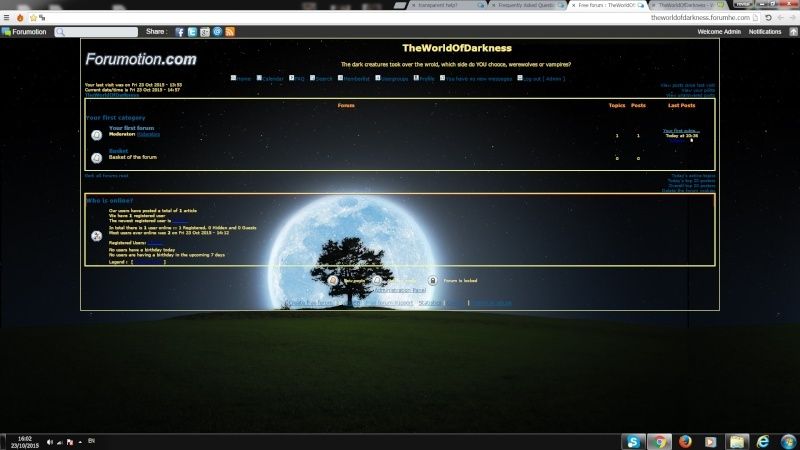Click the page icon beside the URL
Image resolution: width=800 pixels, height=450 pixels.
[756, 17]
